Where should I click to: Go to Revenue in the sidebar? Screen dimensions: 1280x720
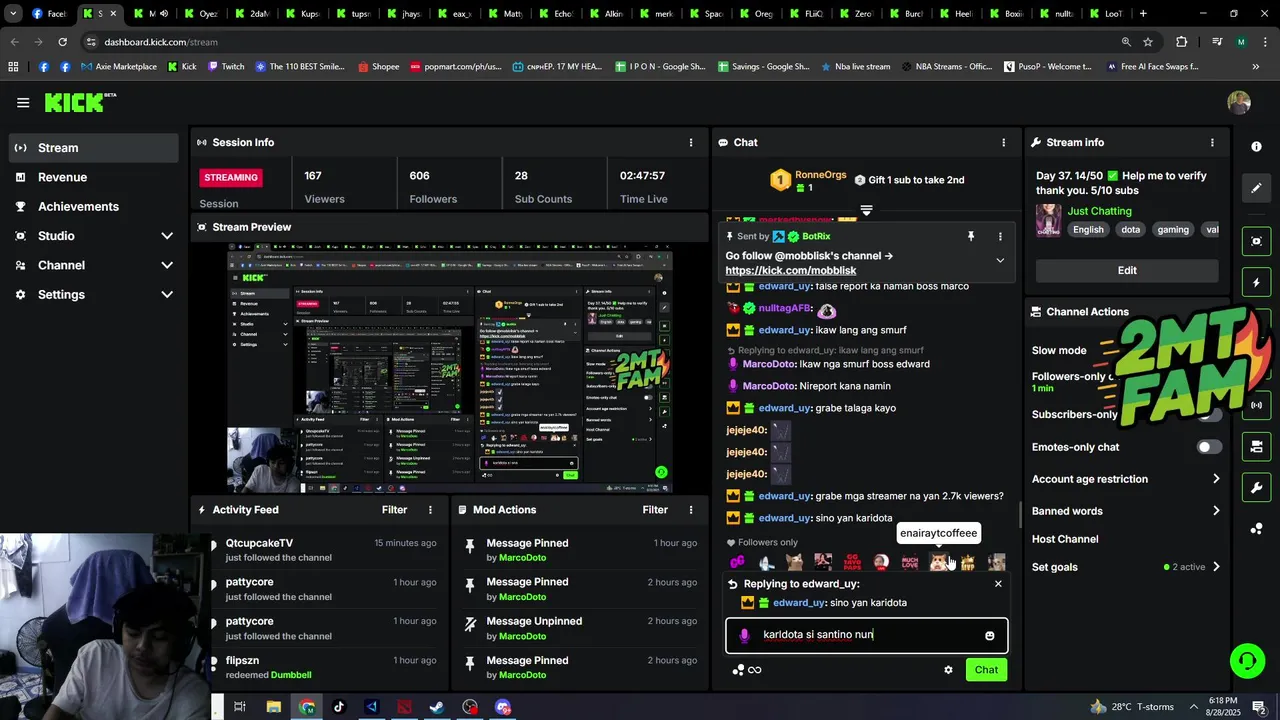coord(94,177)
